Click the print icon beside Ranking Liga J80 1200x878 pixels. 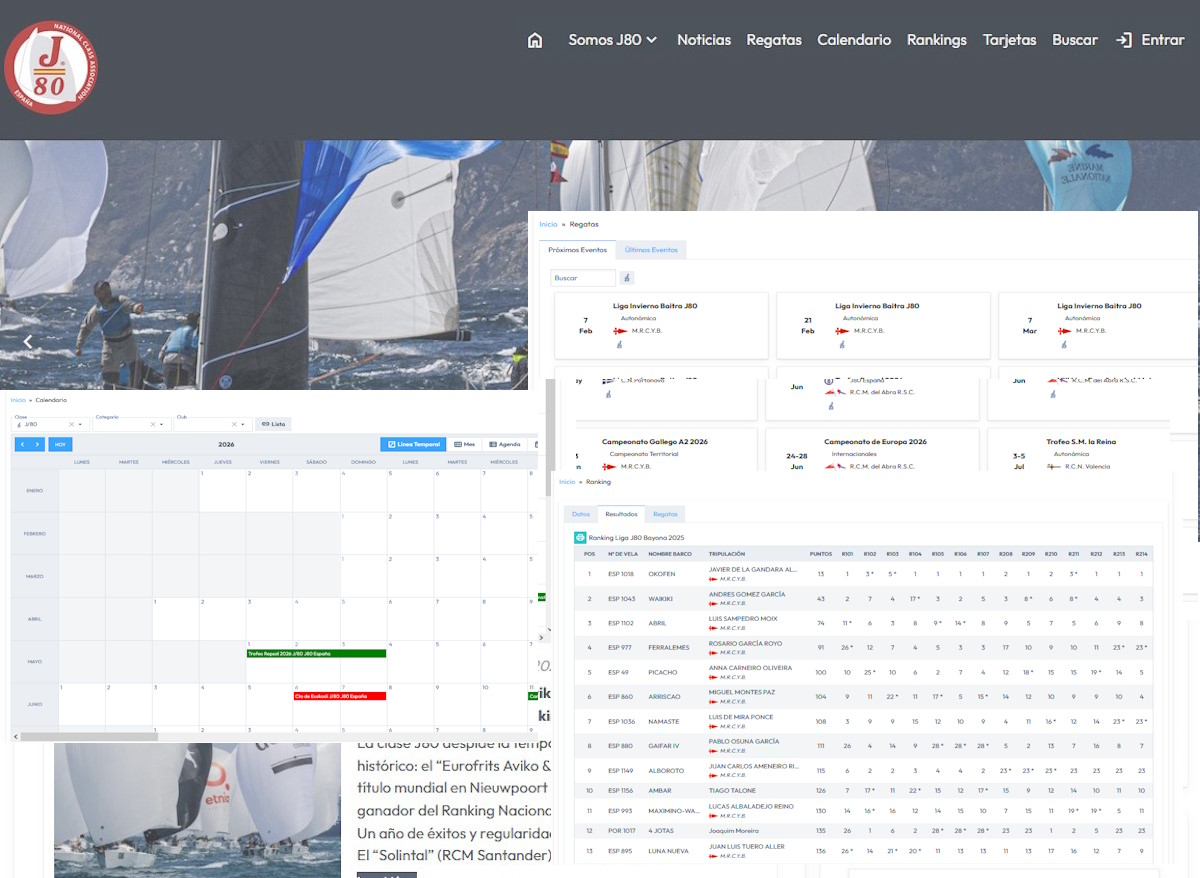click(x=580, y=537)
